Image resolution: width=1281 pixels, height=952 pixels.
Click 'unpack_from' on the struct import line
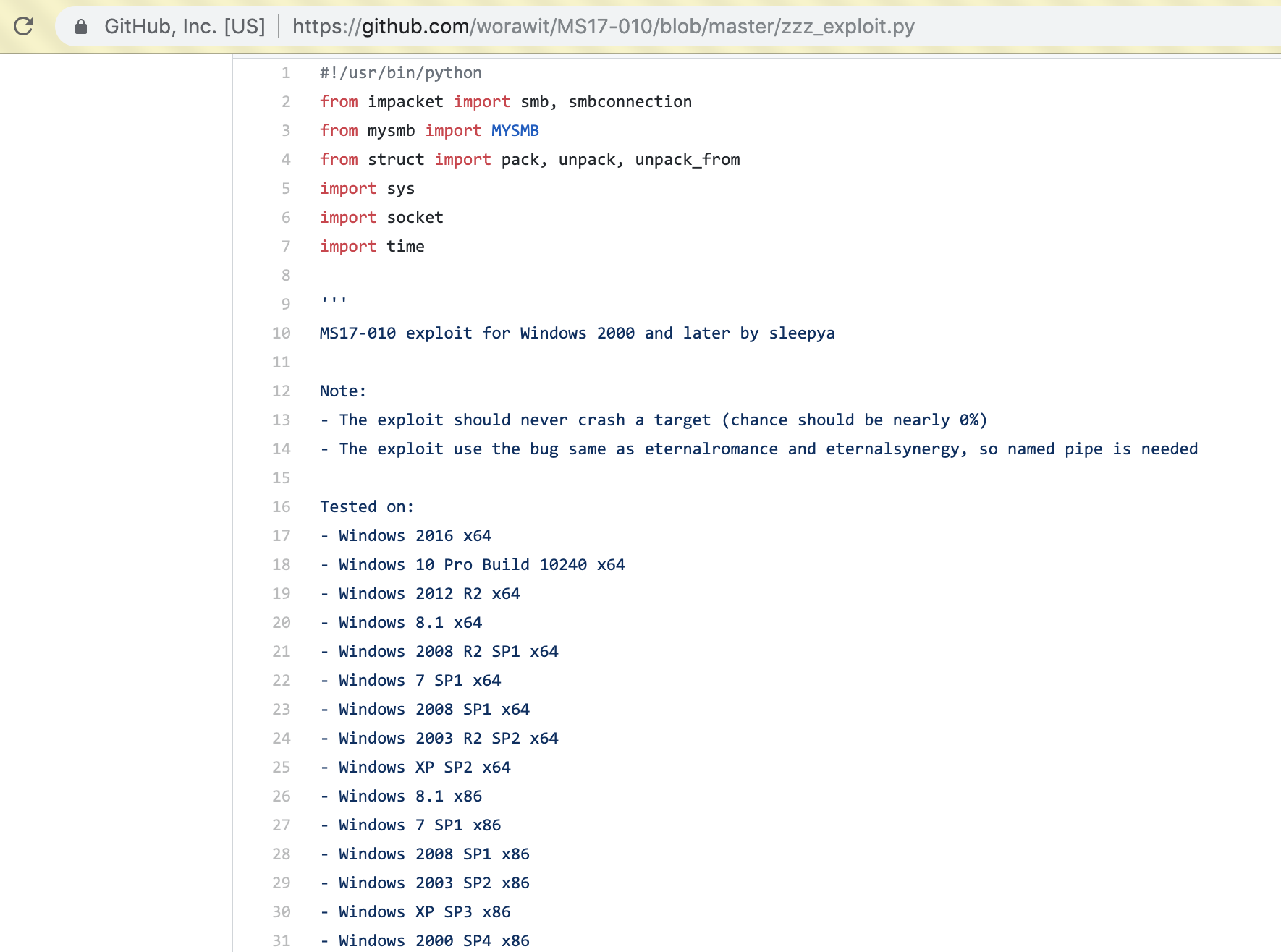tap(687, 160)
